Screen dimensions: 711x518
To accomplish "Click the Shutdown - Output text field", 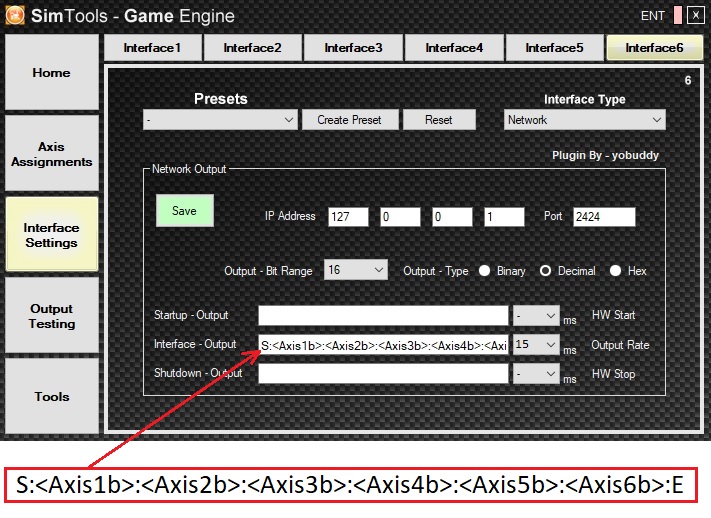I will click(x=383, y=374).
